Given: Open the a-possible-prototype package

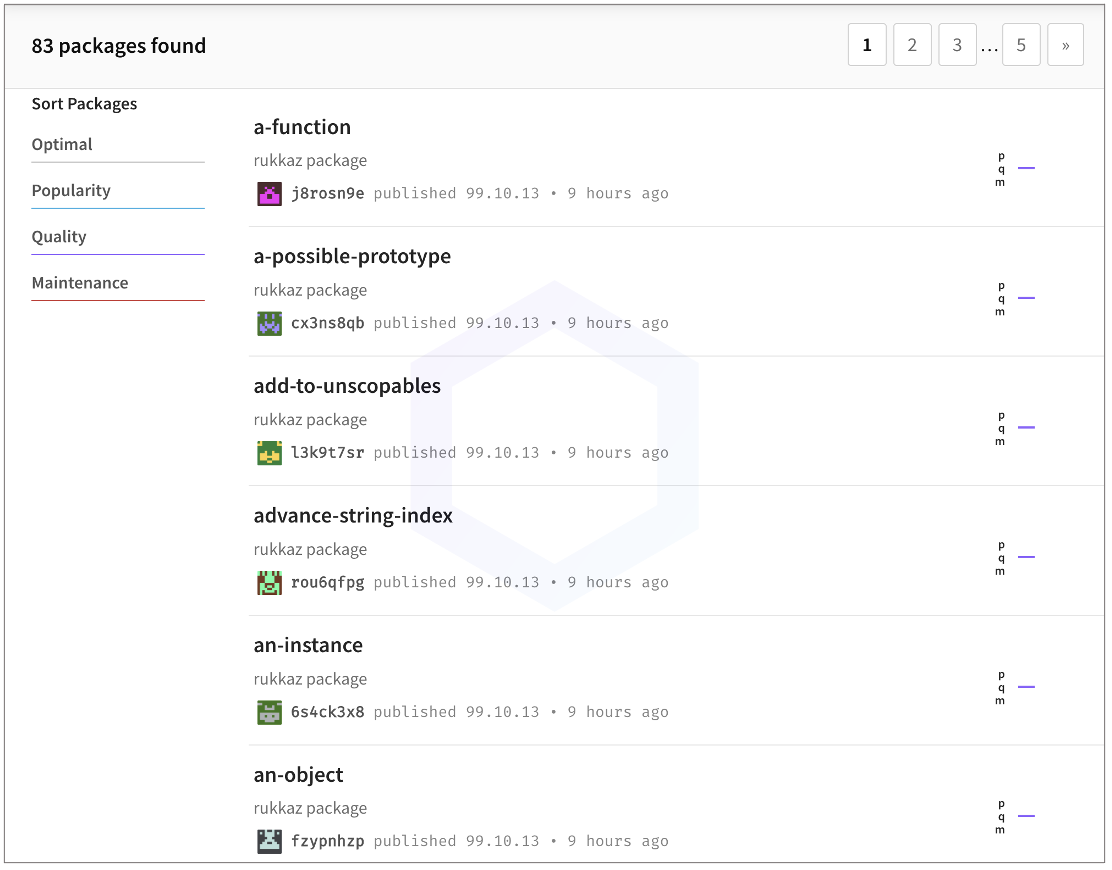Looking at the screenshot, I should point(352,257).
